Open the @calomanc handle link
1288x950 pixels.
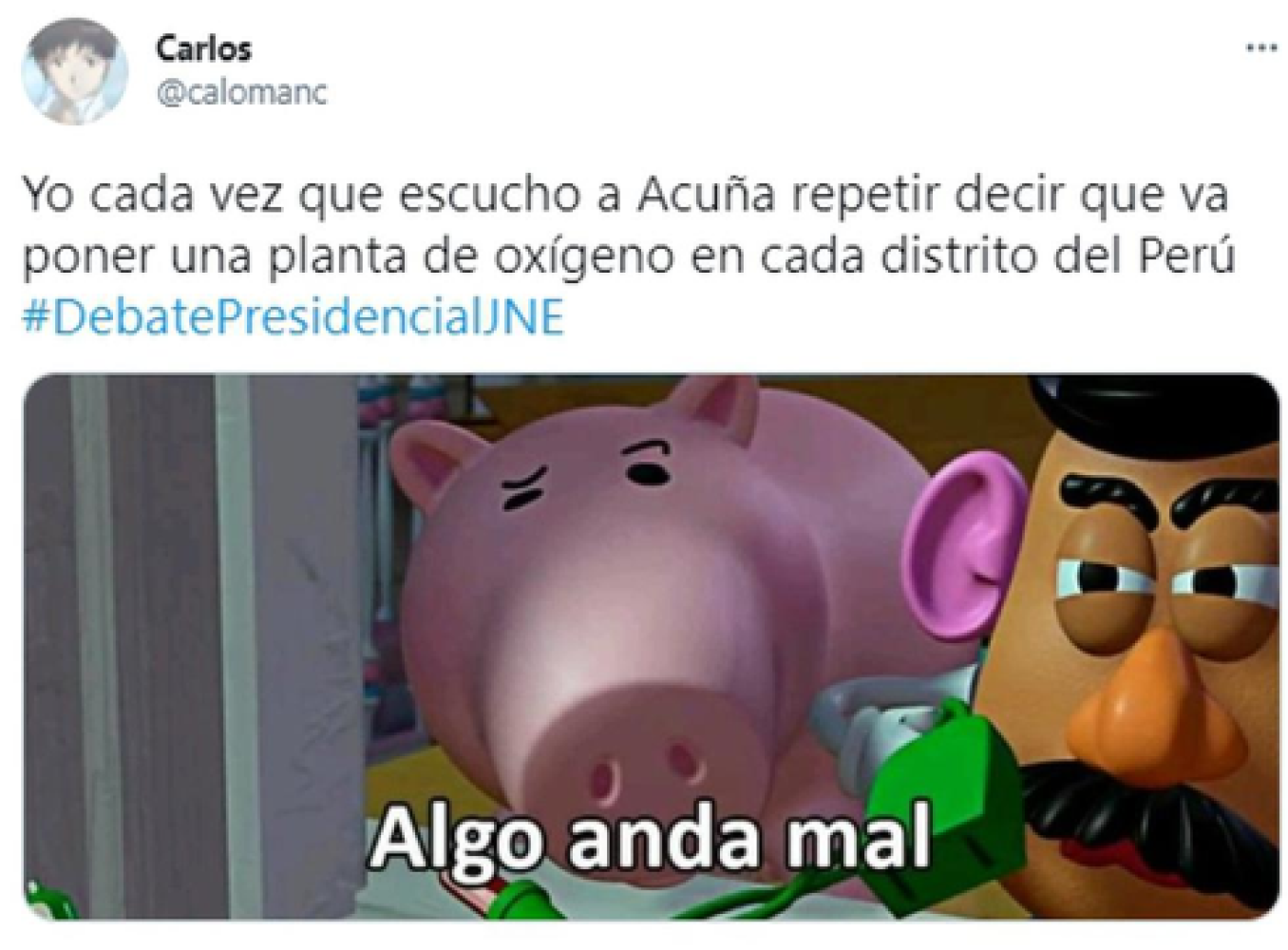[x=241, y=93]
